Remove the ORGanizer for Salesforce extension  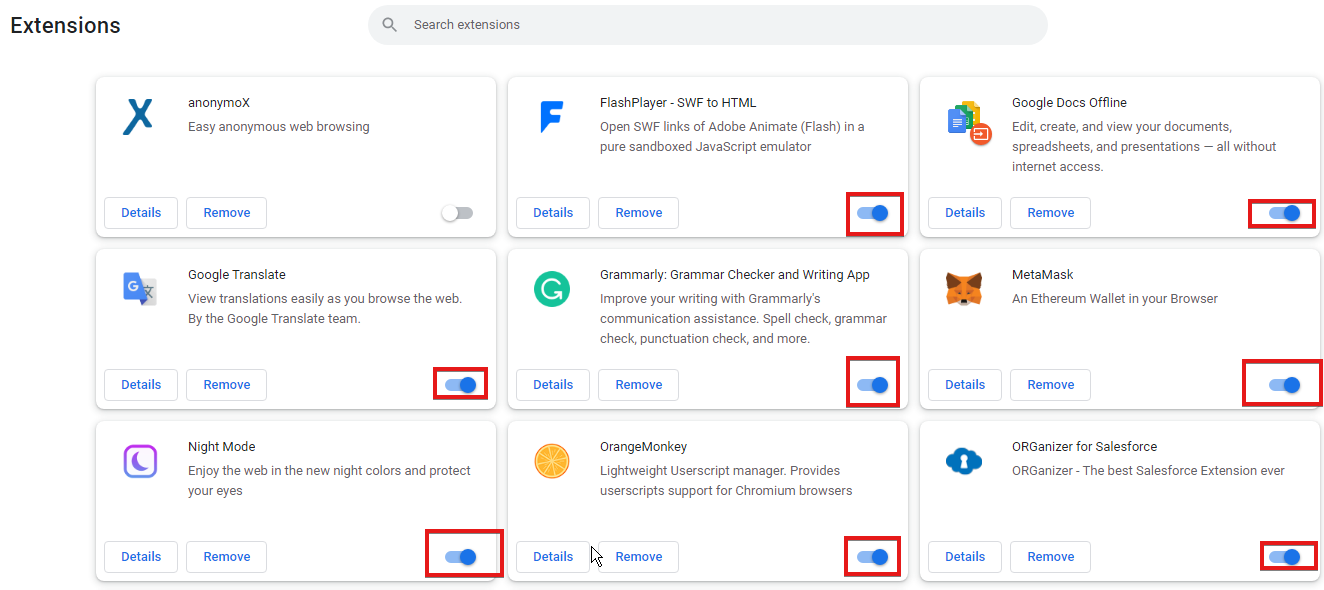(1051, 557)
